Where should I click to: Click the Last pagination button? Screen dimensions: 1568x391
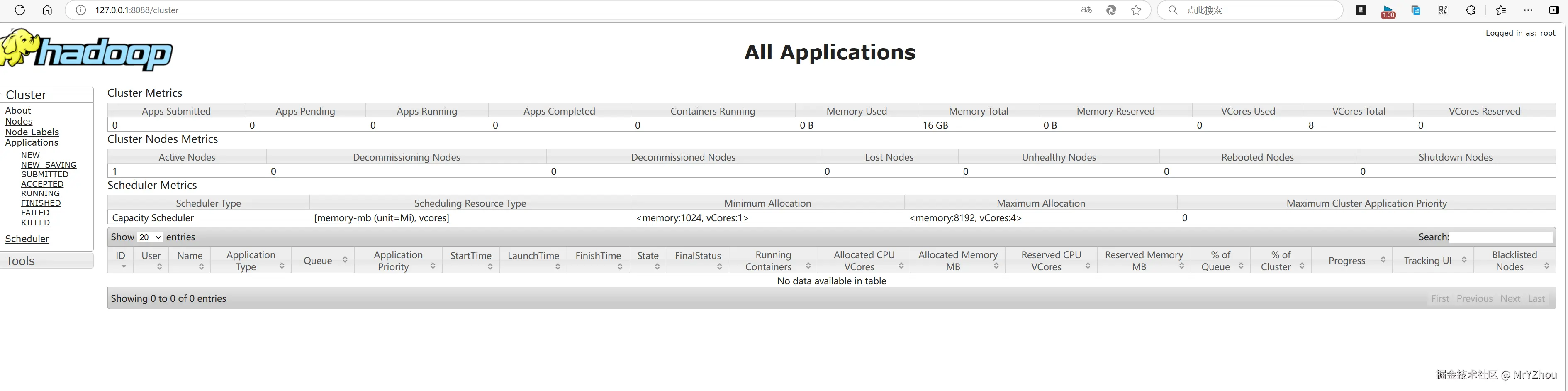tap(1536, 298)
